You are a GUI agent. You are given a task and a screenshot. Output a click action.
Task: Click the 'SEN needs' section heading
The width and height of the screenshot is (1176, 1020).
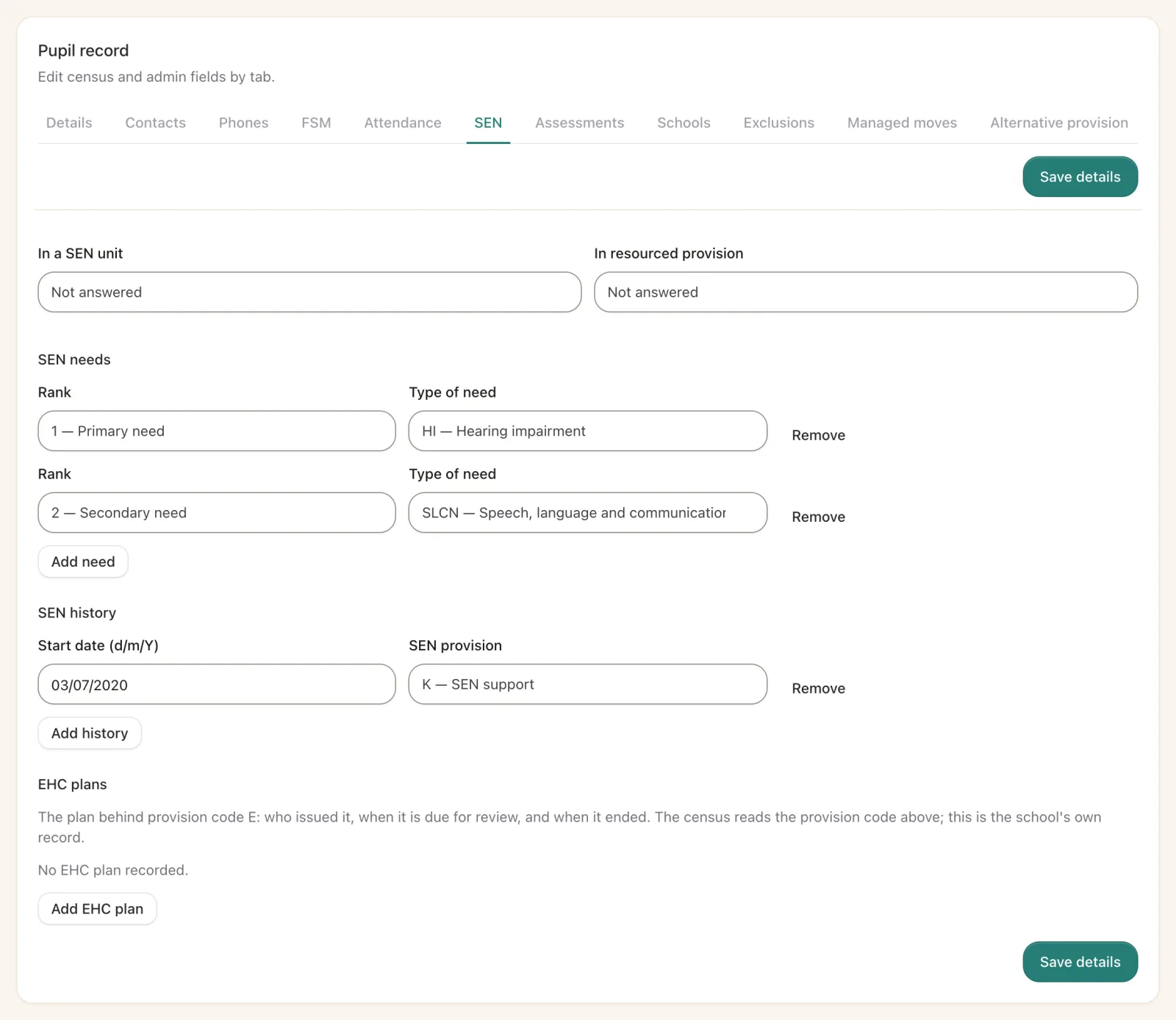[74, 360]
